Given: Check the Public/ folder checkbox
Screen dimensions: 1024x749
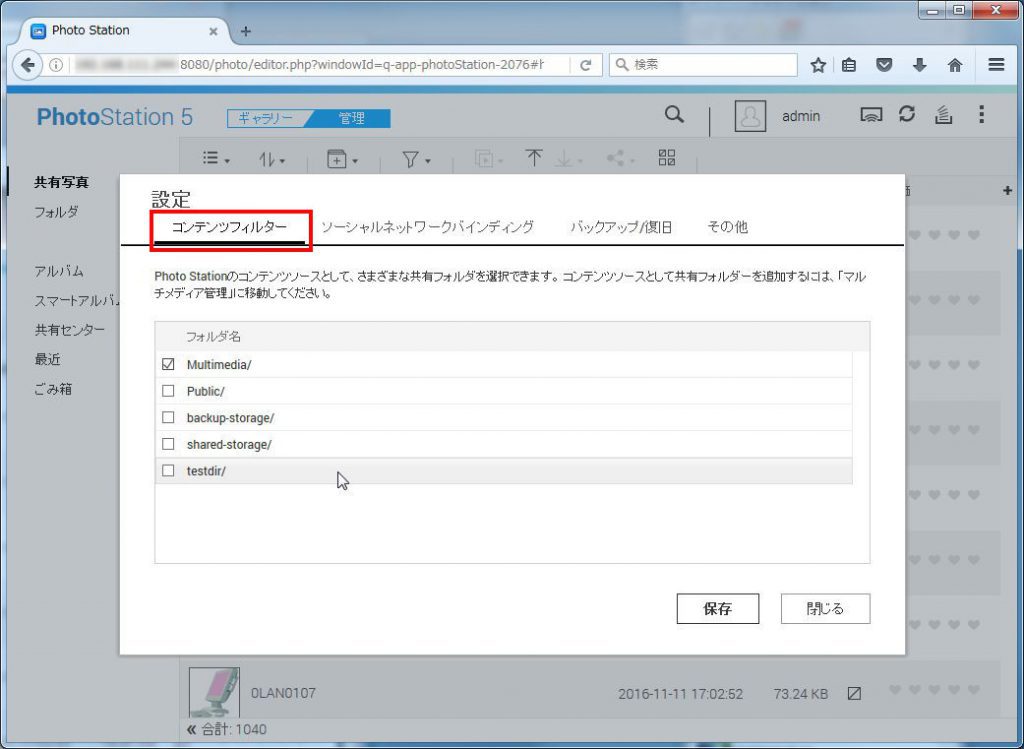Looking at the screenshot, I should [168, 390].
